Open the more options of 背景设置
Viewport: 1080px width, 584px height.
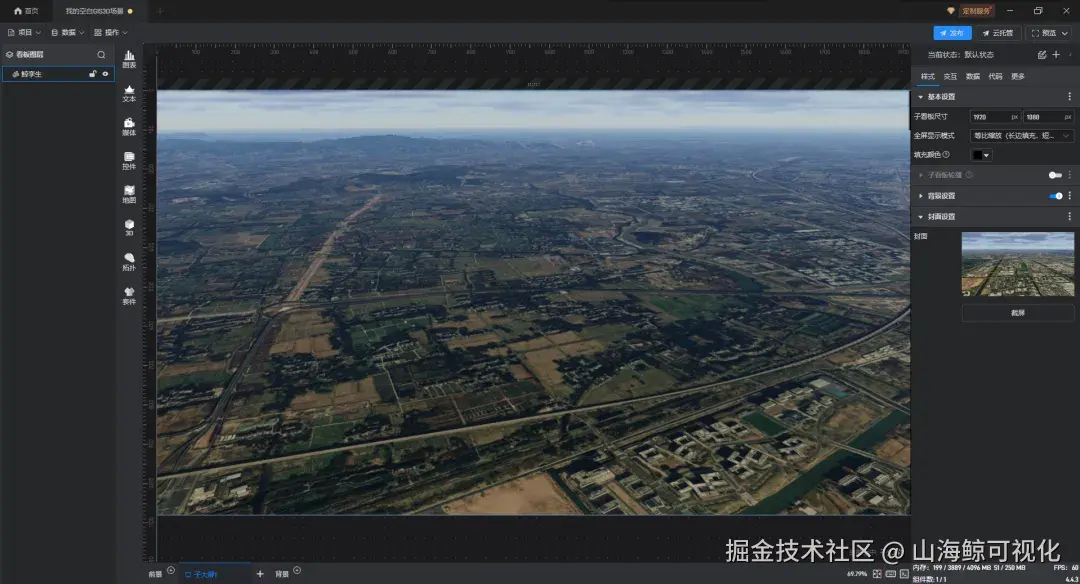click(1069, 196)
